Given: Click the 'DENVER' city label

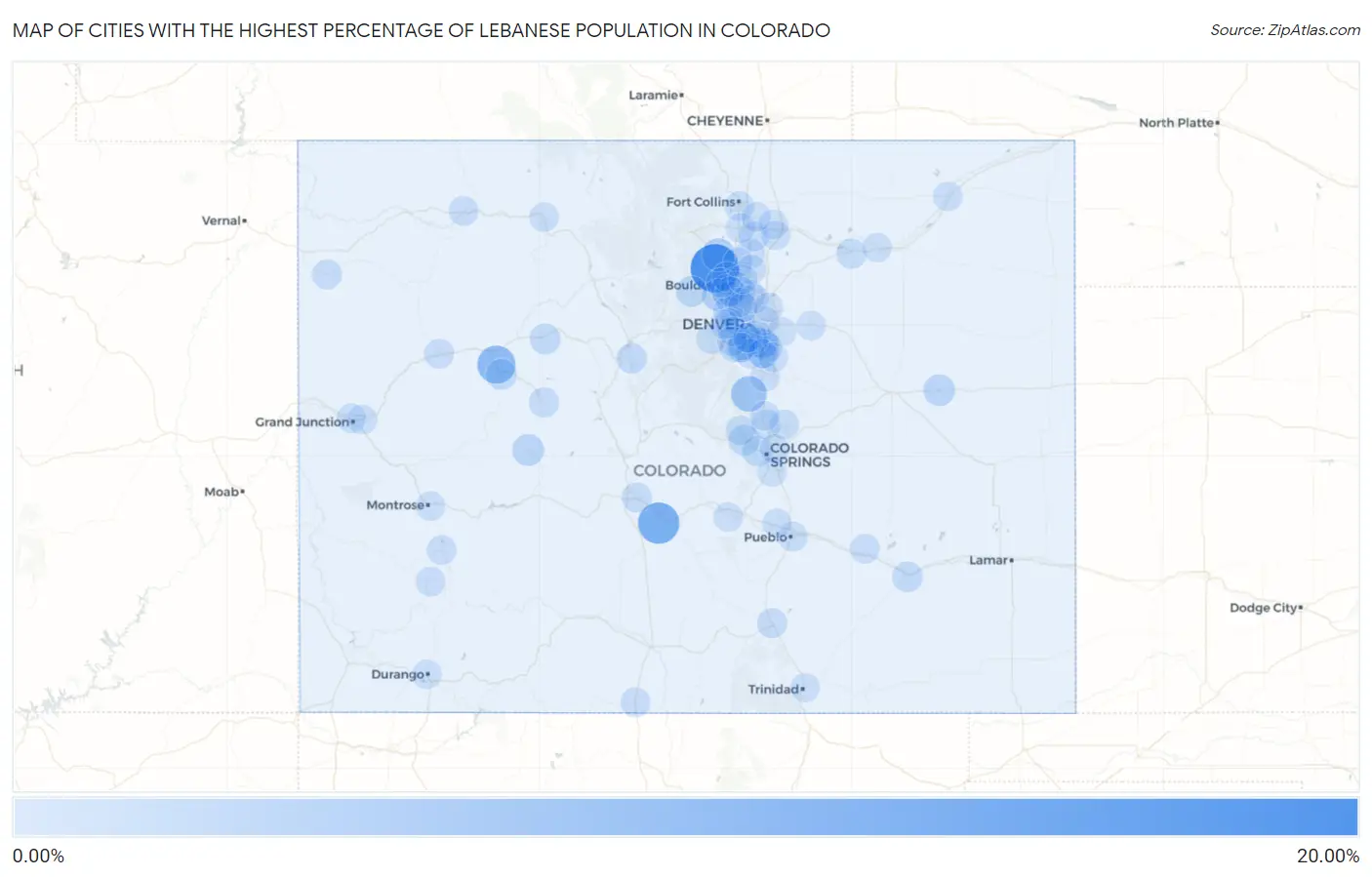Looking at the screenshot, I should tap(713, 324).
